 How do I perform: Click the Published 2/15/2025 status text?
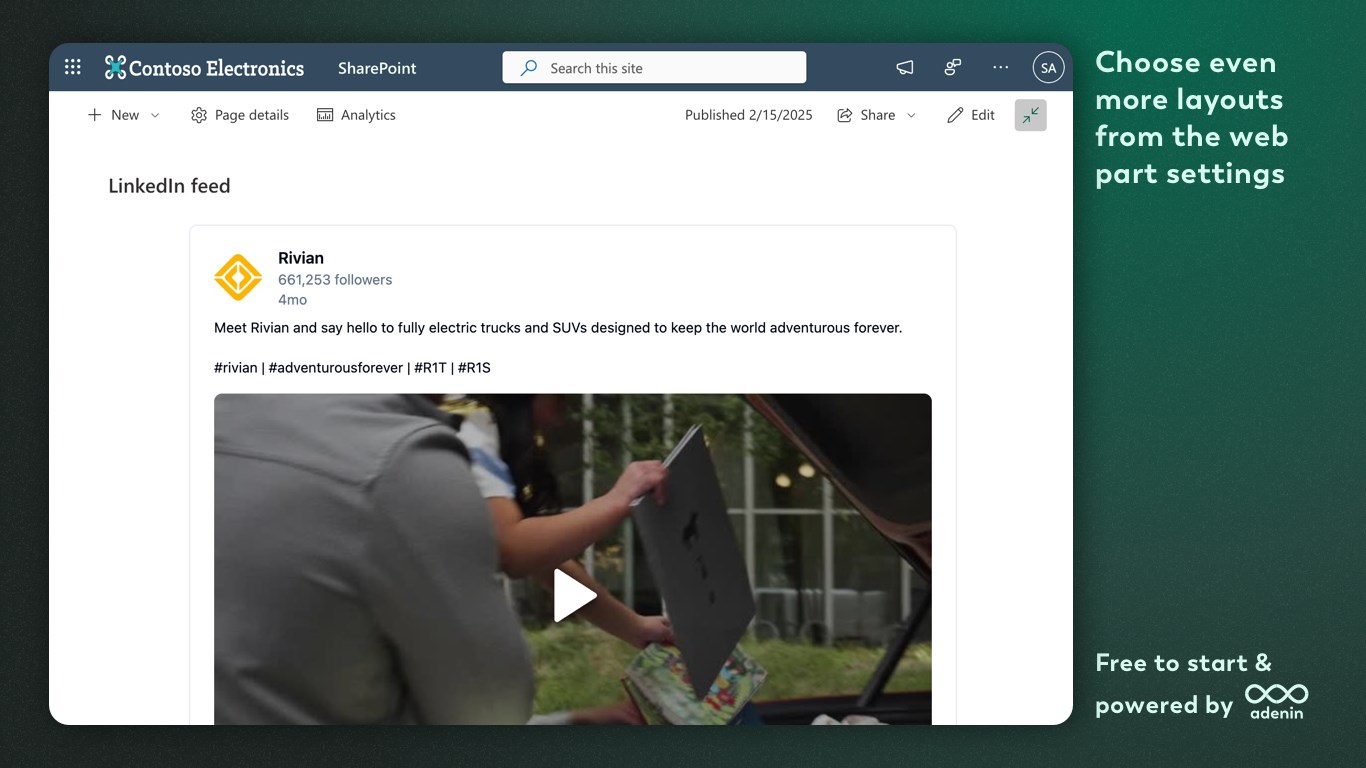click(x=749, y=115)
